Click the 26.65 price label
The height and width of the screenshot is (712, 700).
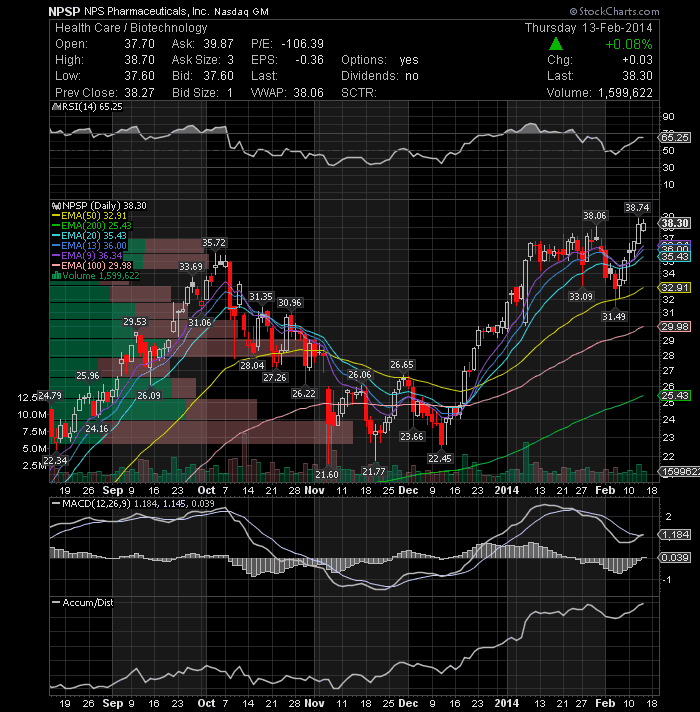click(x=402, y=365)
